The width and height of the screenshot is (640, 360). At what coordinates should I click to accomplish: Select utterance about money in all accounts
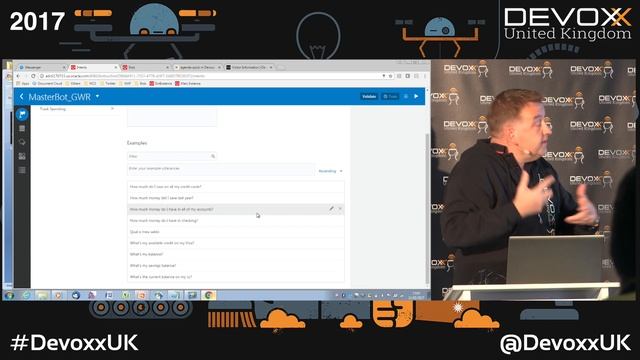[236, 209]
